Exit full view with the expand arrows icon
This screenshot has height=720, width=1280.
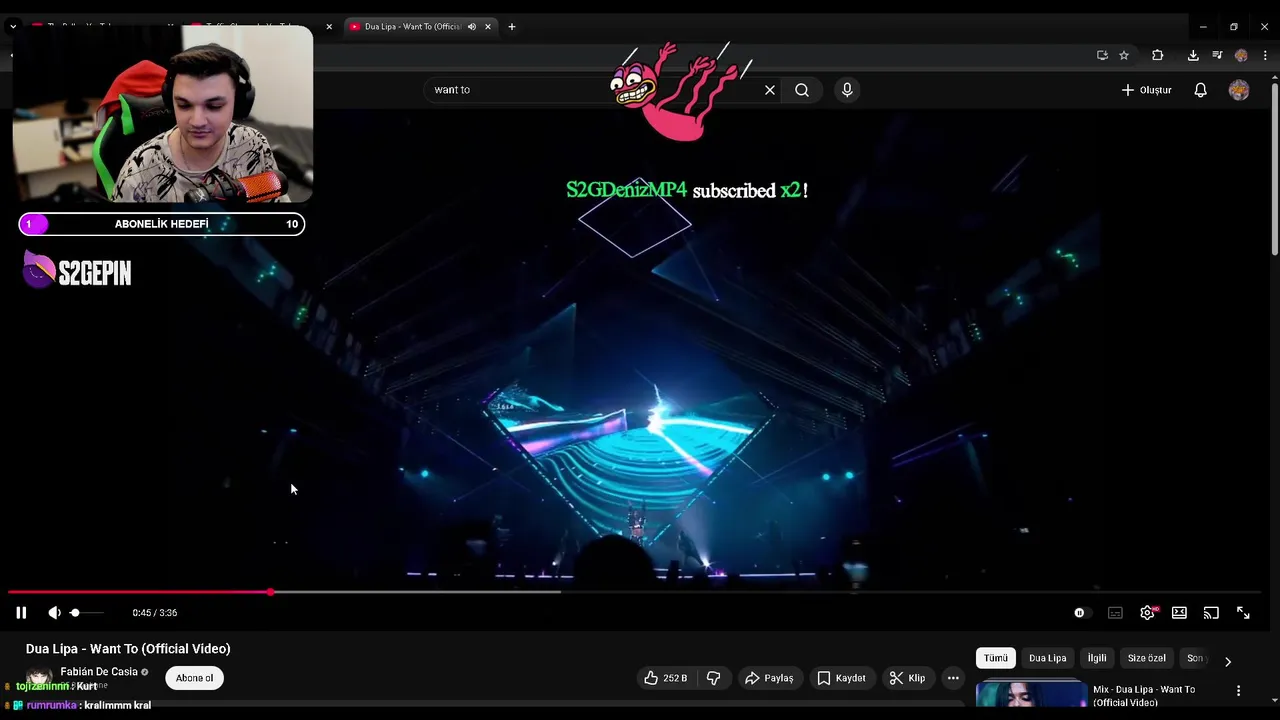[x=1243, y=613]
